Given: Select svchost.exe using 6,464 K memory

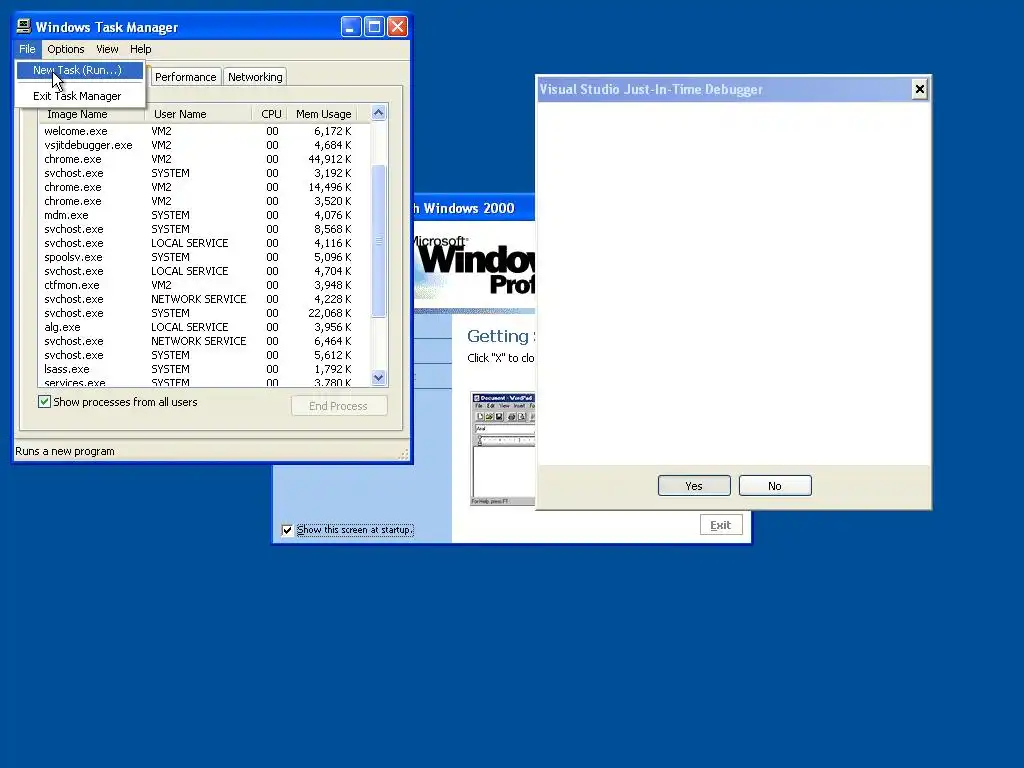Looking at the screenshot, I should (x=199, y=342).
